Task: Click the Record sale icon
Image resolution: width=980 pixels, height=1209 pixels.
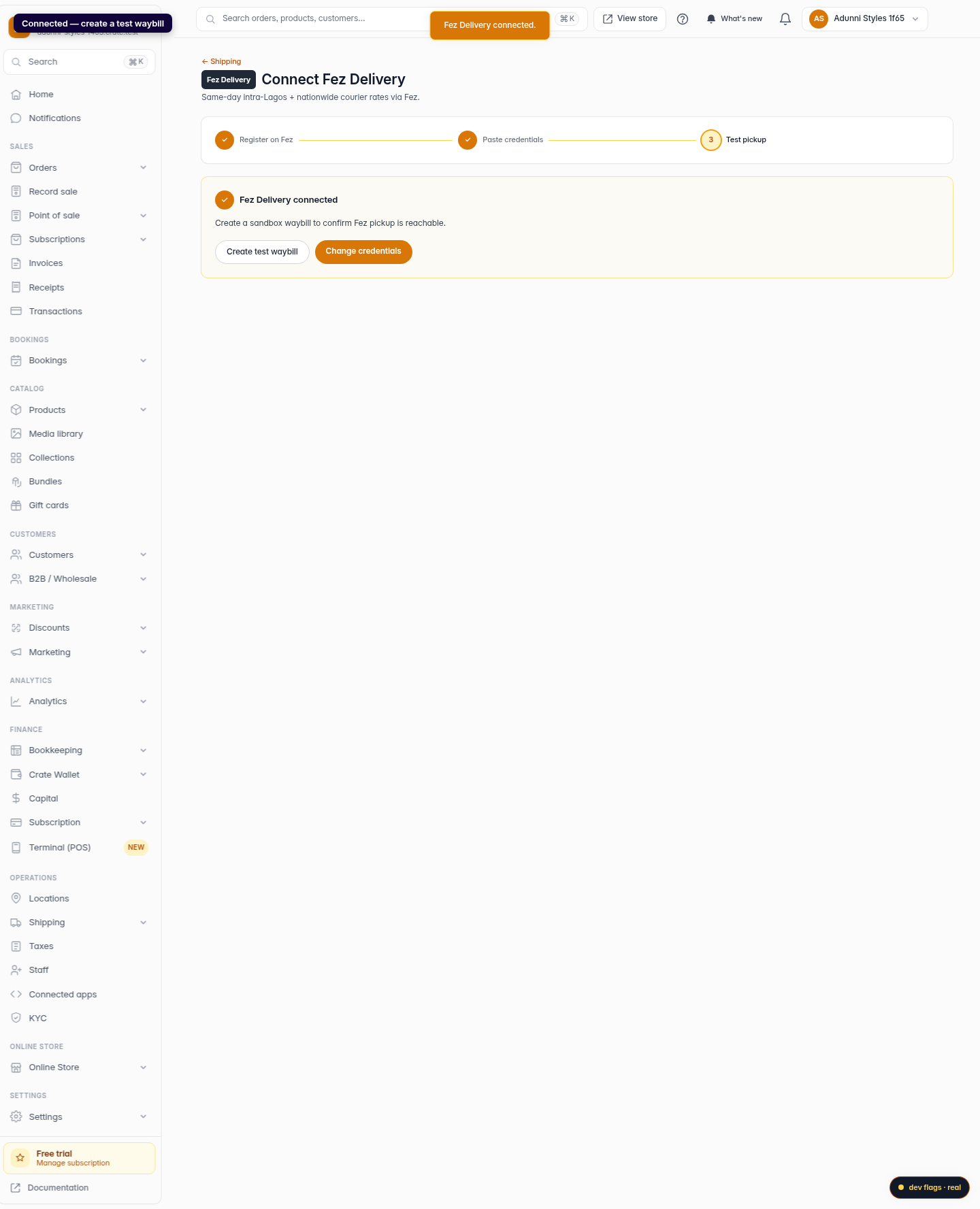Action: (16, 192)
